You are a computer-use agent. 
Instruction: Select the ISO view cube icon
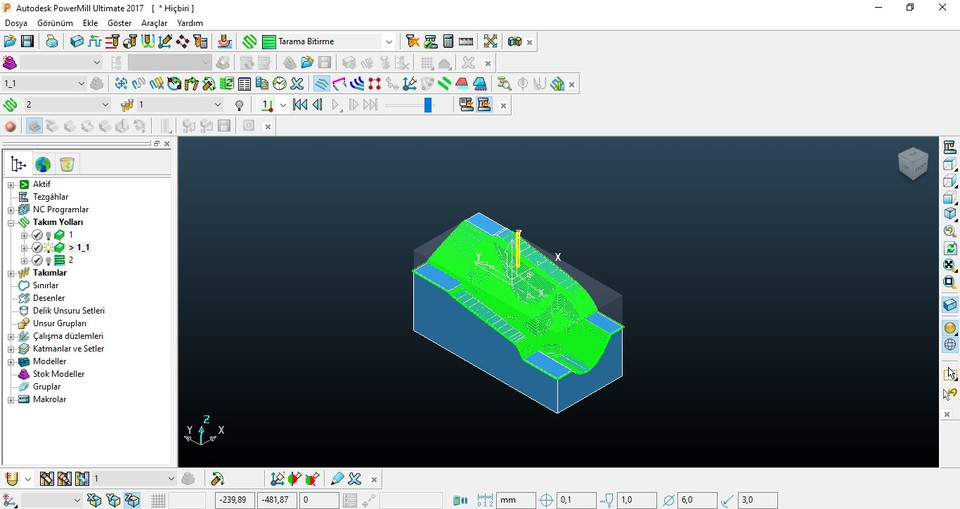coord(950,214)
